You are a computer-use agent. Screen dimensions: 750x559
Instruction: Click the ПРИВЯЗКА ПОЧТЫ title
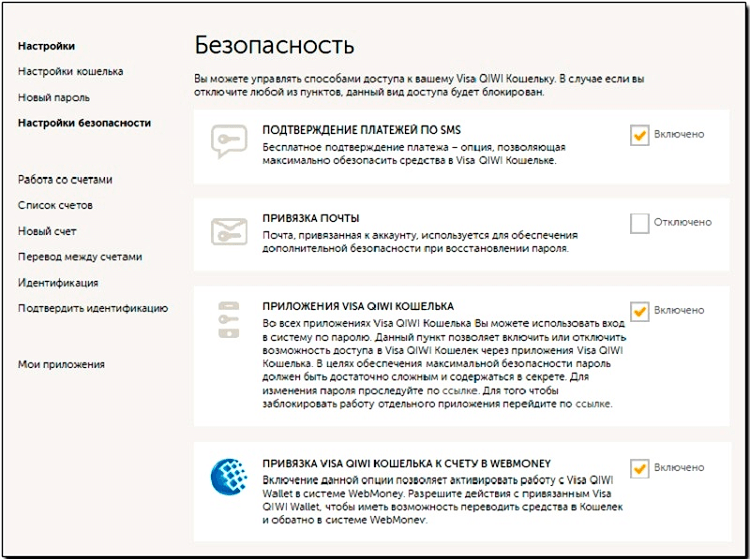click(311, 219)
